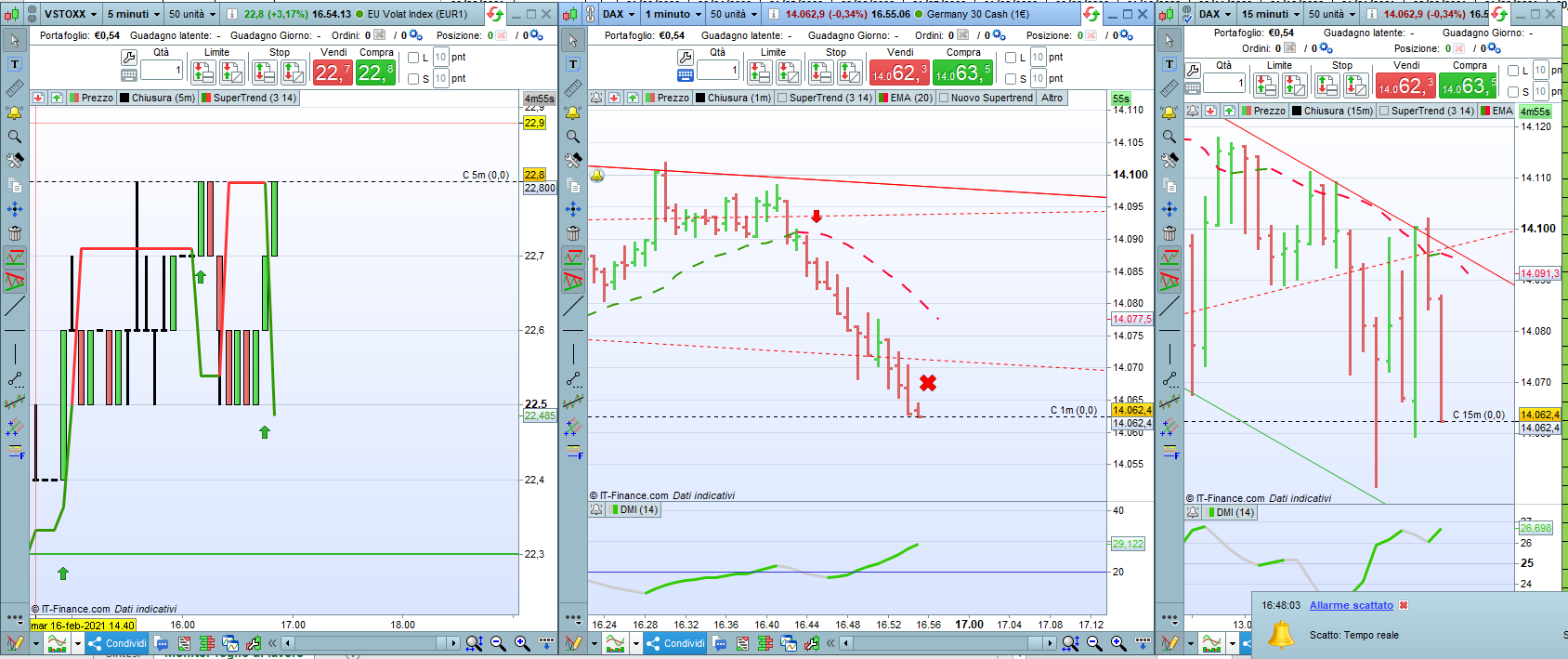Open the 1 minuto timeframe dropdown

[x=673, y=14]
